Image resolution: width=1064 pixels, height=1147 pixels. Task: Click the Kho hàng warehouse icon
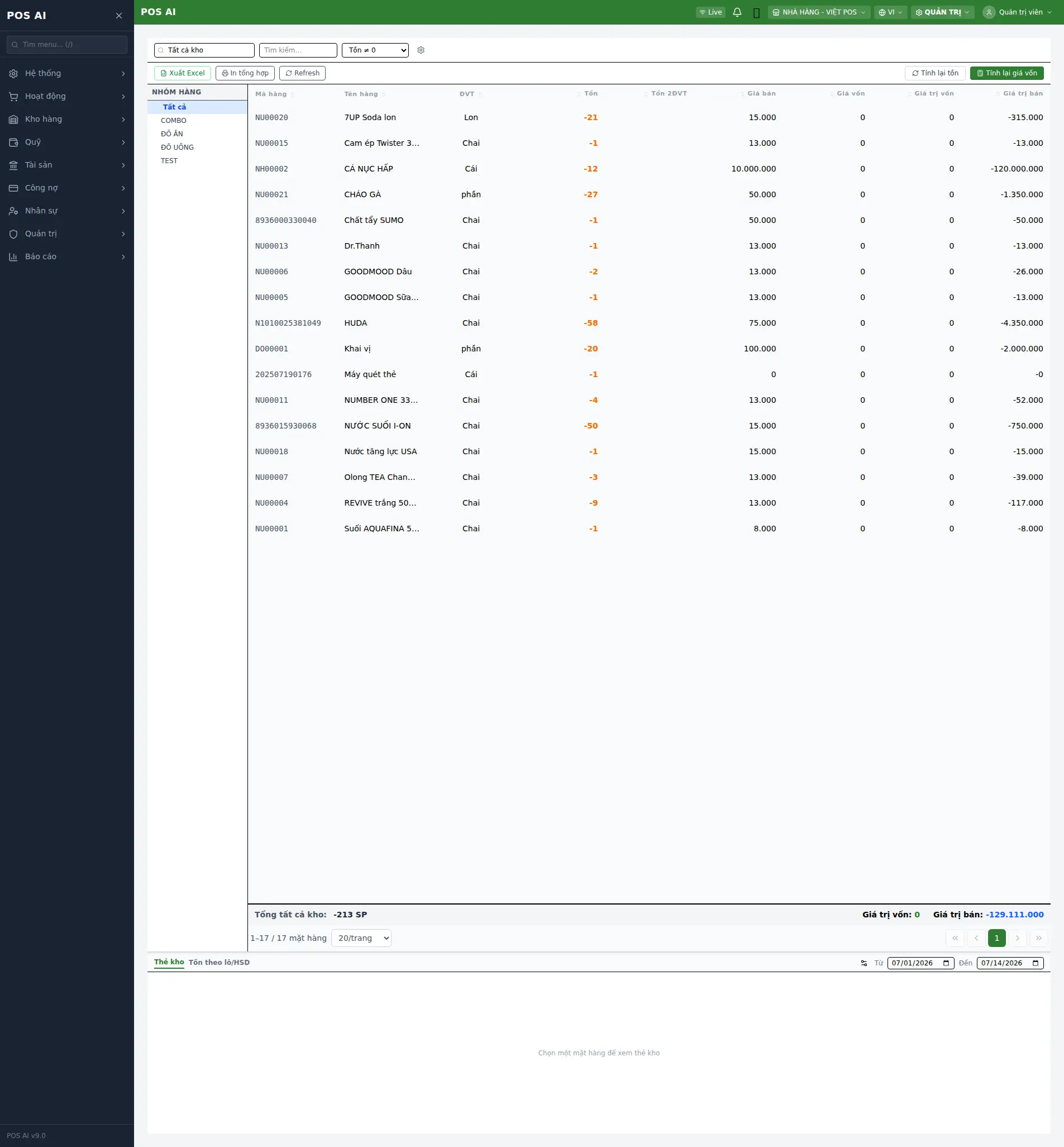point(13,119)
